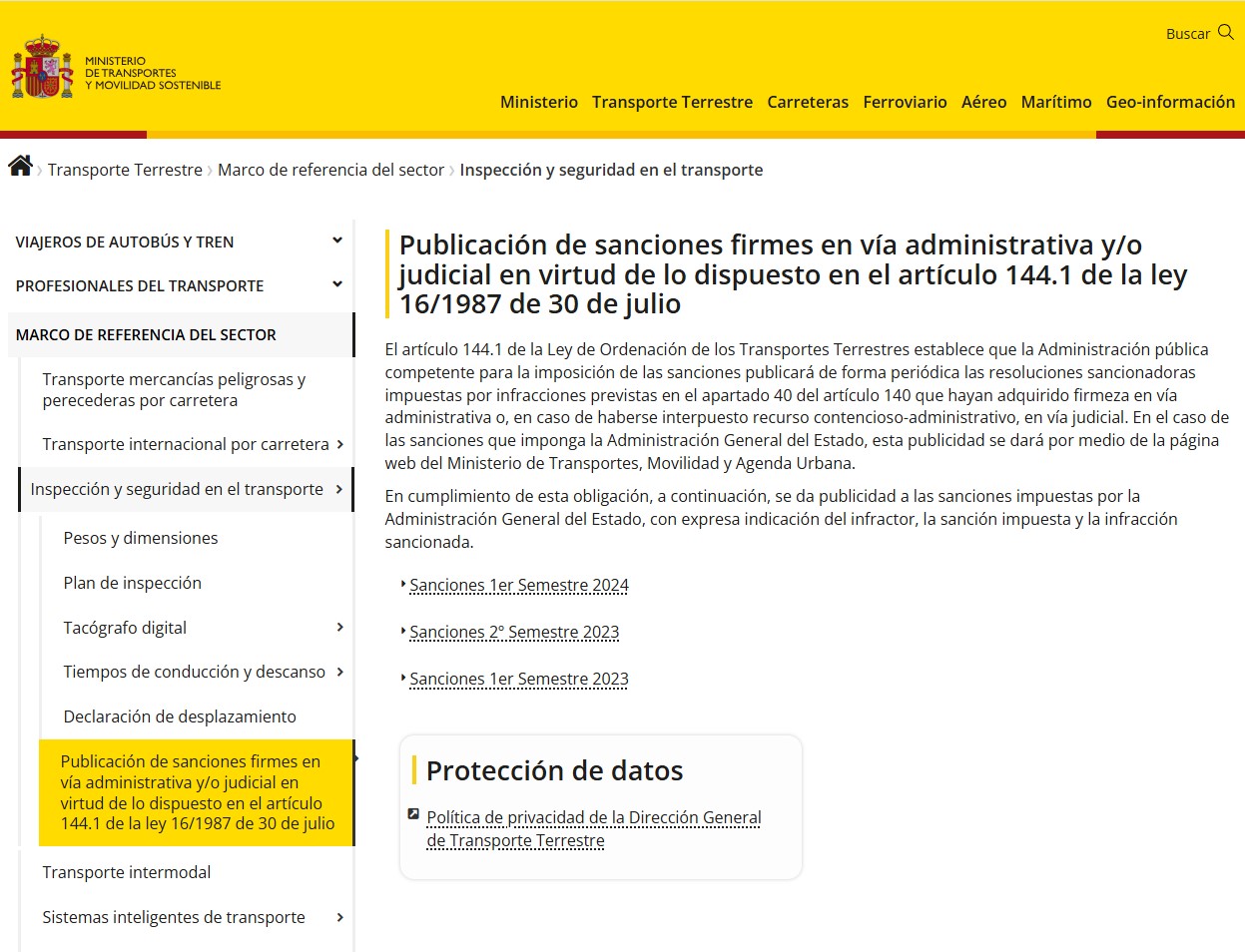Image resolution: width=1245 pixels, height=952 pixels.
Task: Open Transporte mercancías peligrosas y perecederas por carretera
Action: (x=174, y=390)
